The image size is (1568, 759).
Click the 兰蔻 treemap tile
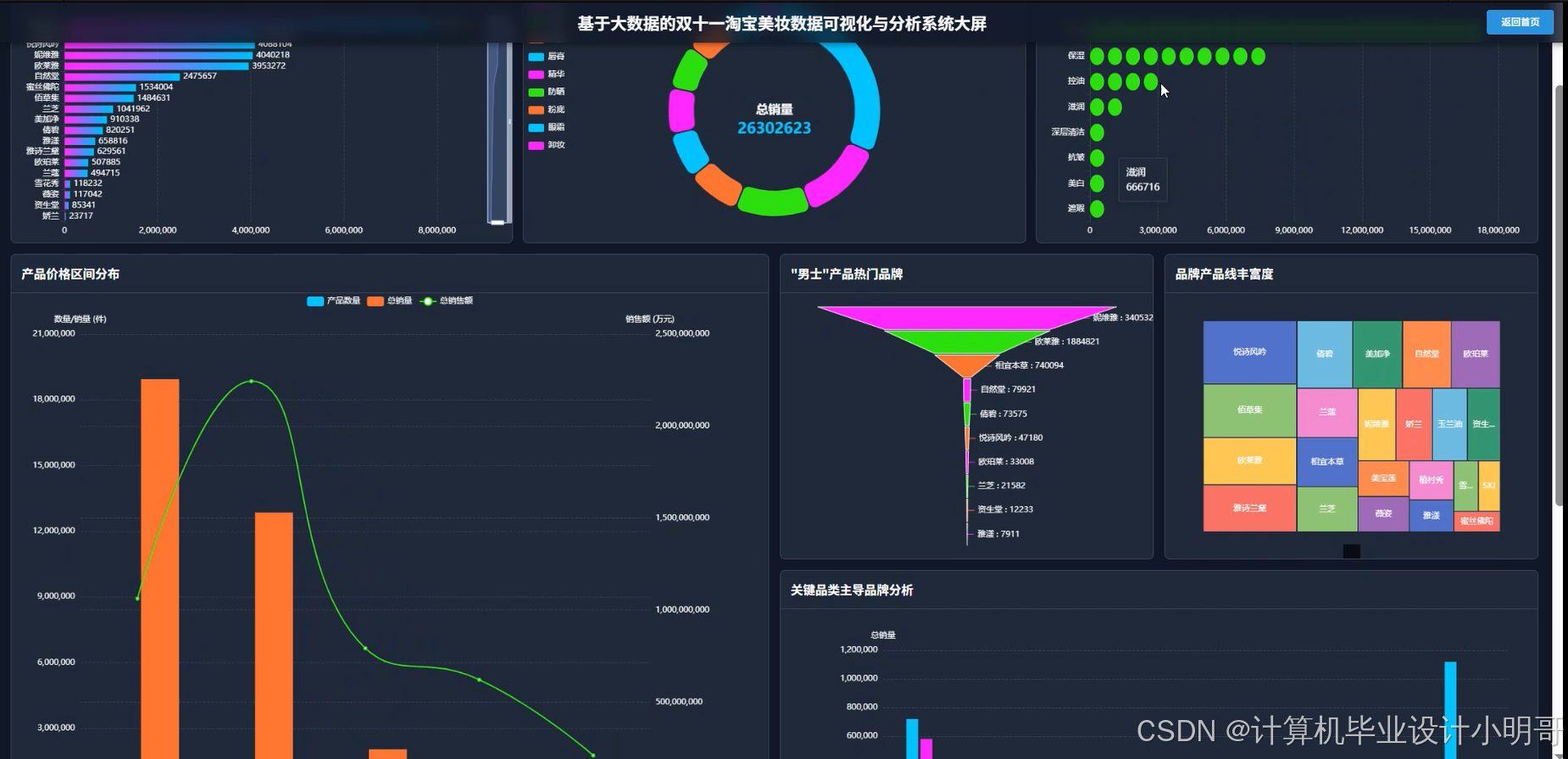coord(1327,412)
